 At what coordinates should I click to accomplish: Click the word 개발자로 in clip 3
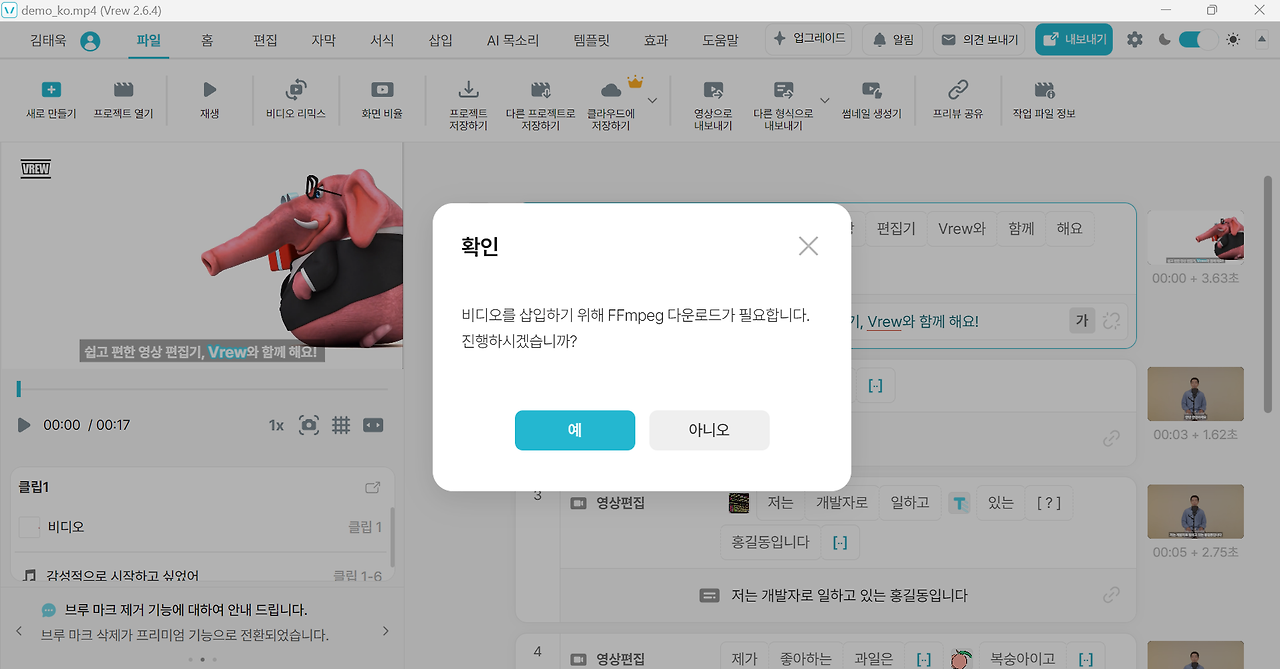(843, 503)
